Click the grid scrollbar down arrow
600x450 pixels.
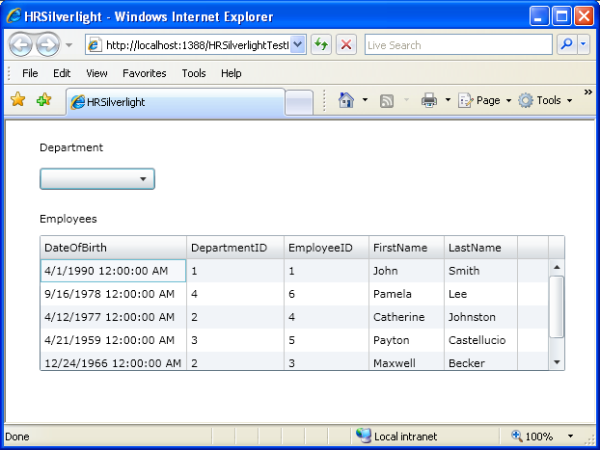pos(557,362)
